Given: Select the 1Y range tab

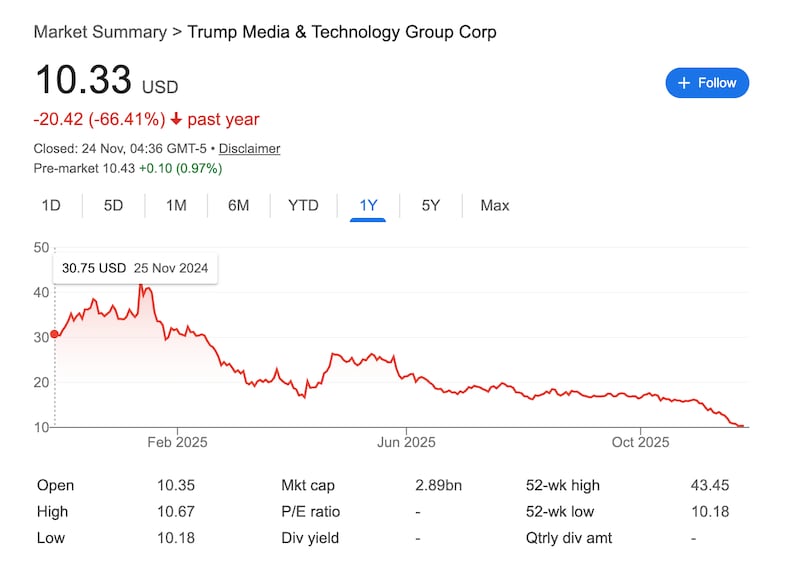Looking at the screenshot, I should (368, 206).
